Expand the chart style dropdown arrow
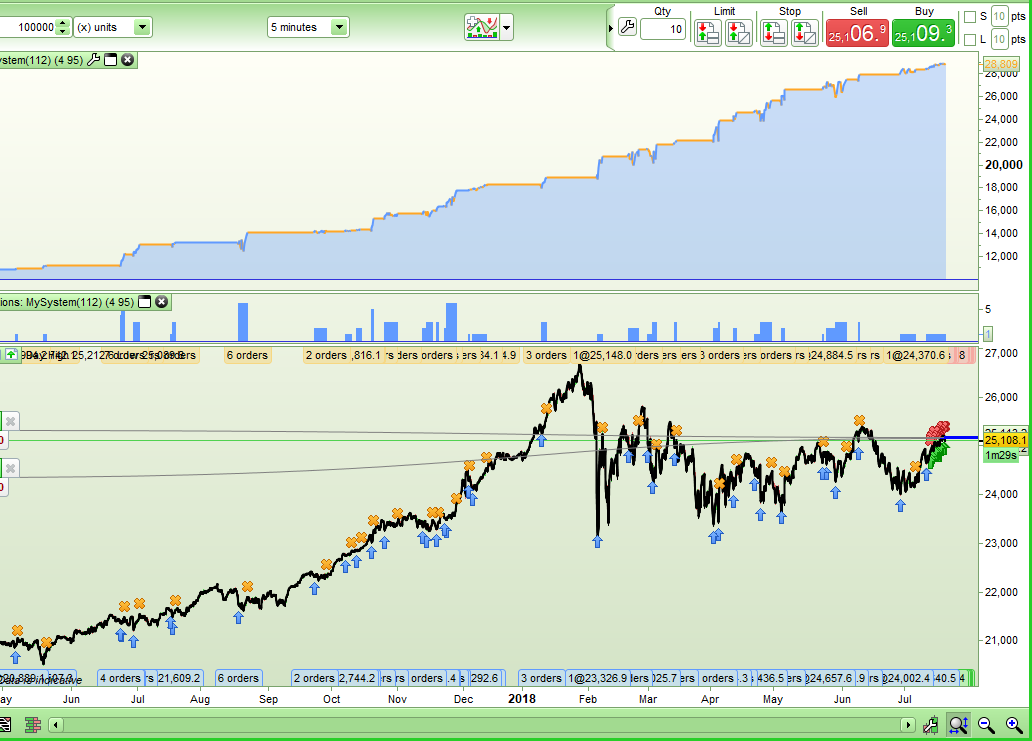 click(505, 27)
